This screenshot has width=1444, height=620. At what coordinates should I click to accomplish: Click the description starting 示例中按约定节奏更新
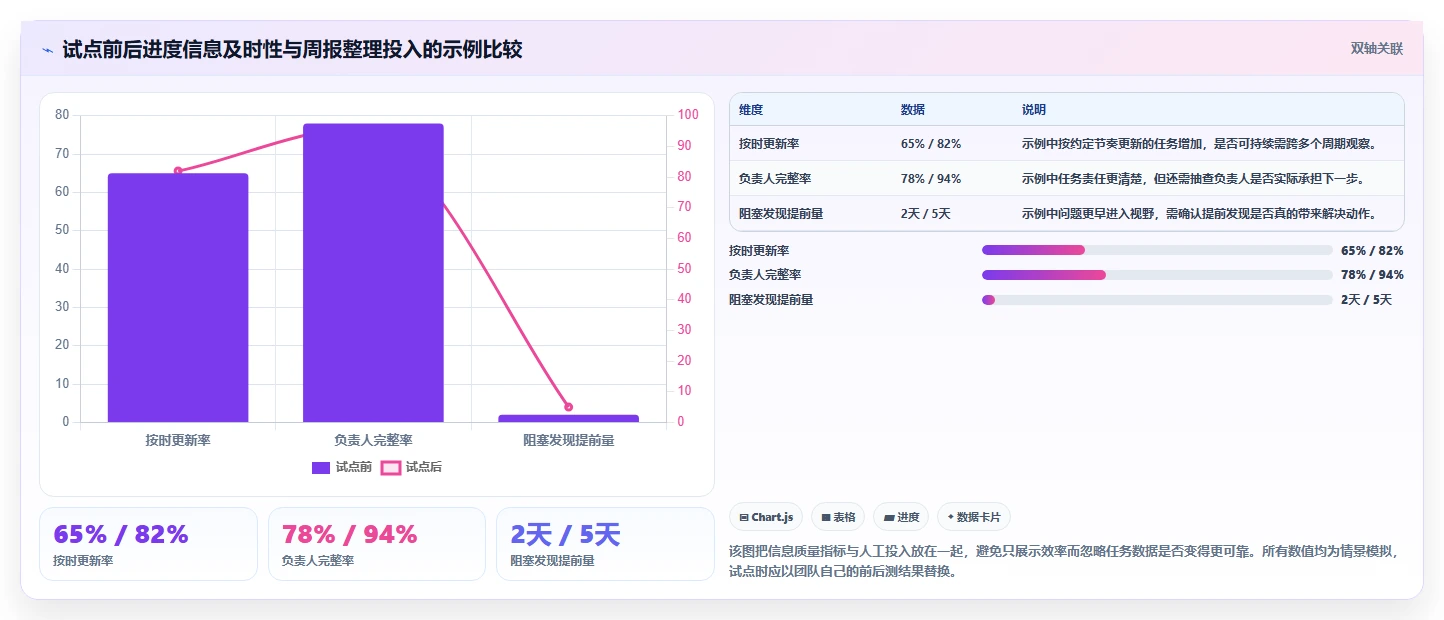tap(1199, 144)
